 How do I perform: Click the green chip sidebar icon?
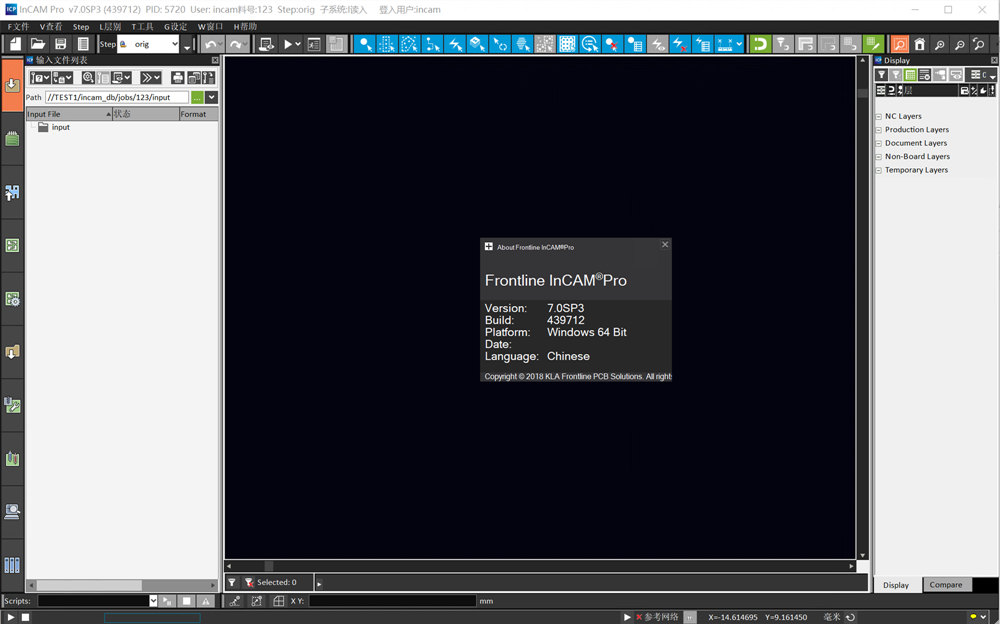[12, 138]
